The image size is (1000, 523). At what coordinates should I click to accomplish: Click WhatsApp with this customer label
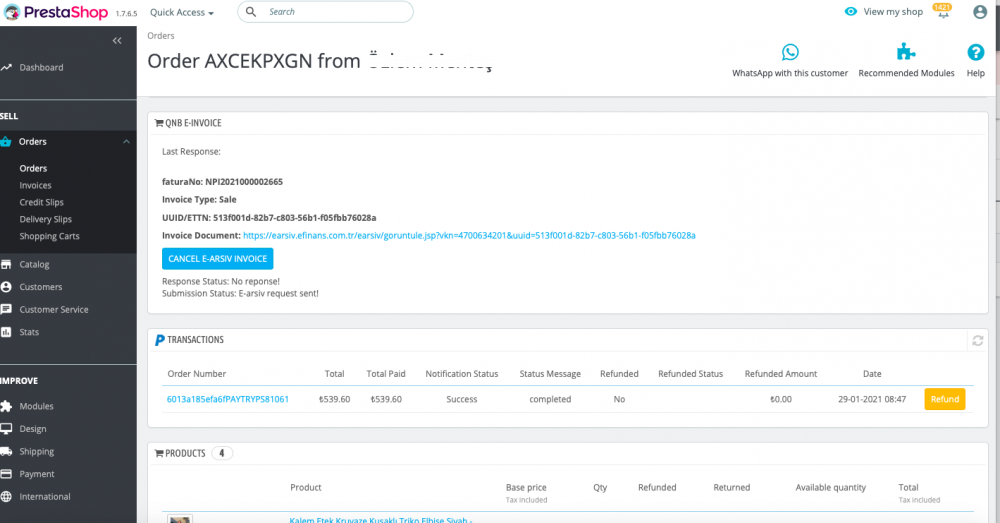(x=790, y=73)
